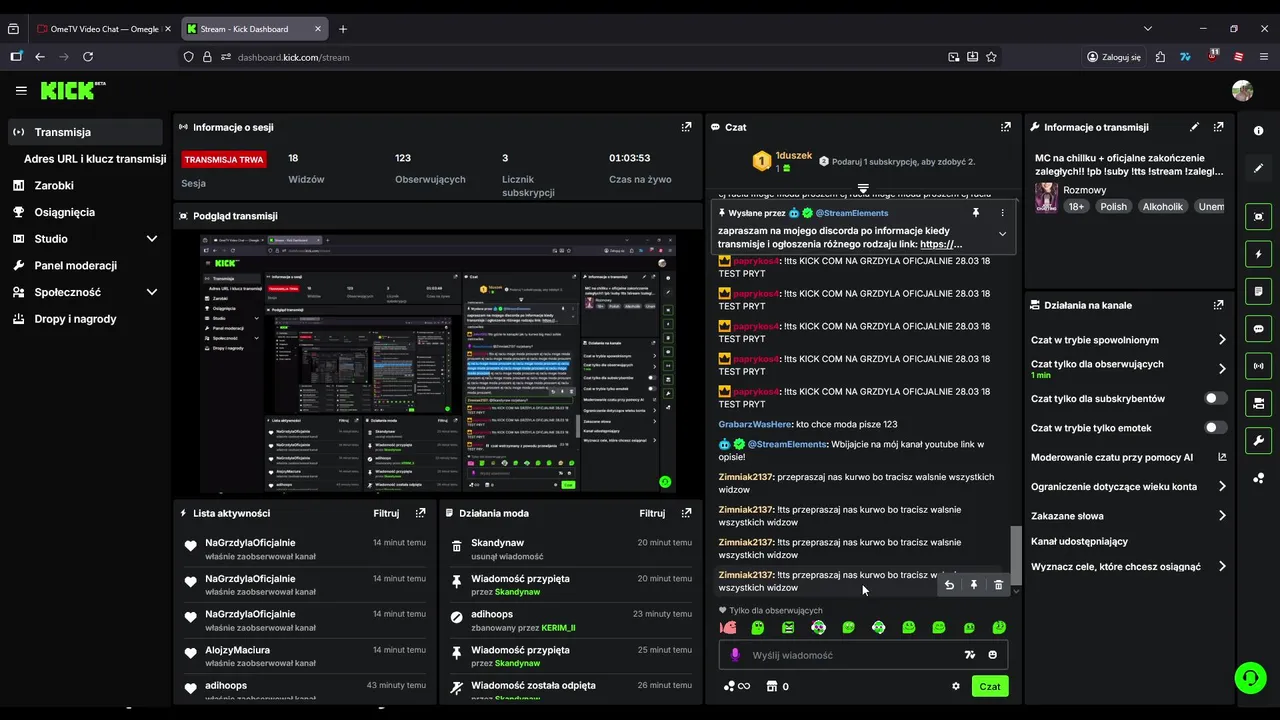The height and width of the screenshot is (720, 1280).
Task: Open the hamburger menu beside the KICK logo
Action: [x=21, y=90]
